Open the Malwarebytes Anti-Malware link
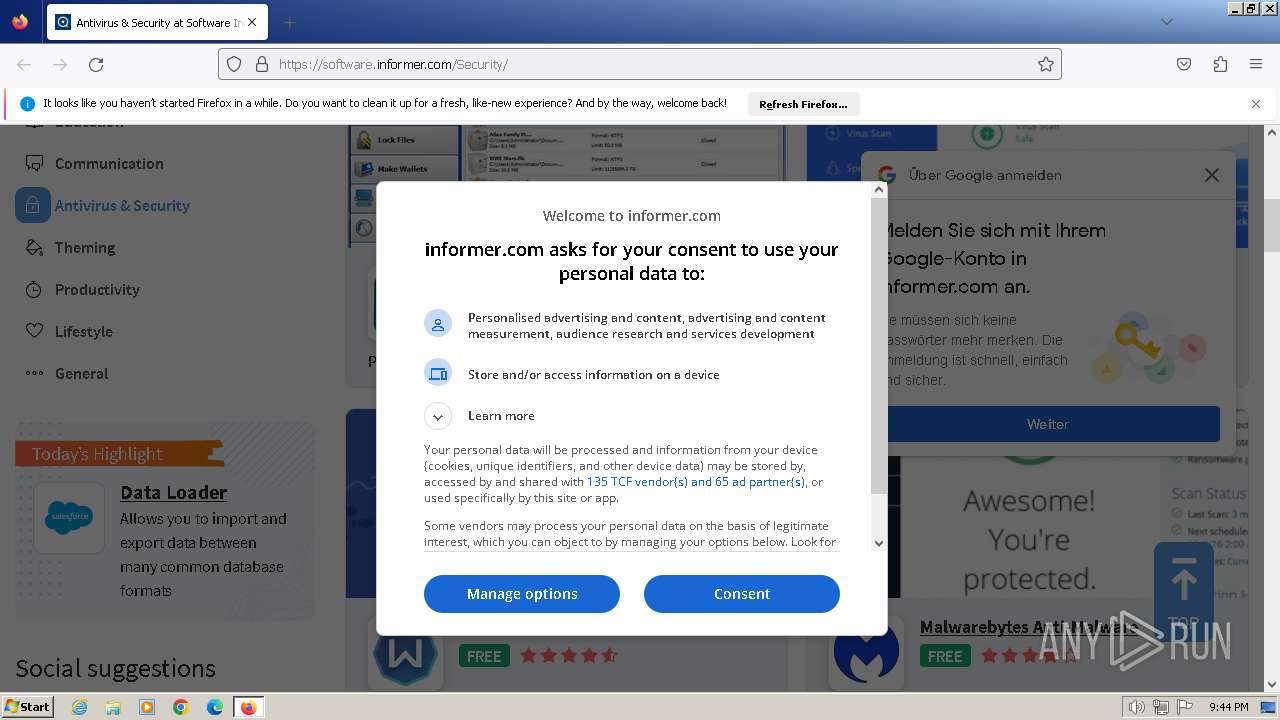Screen dimensions: 1280x720 (1028, 627)
